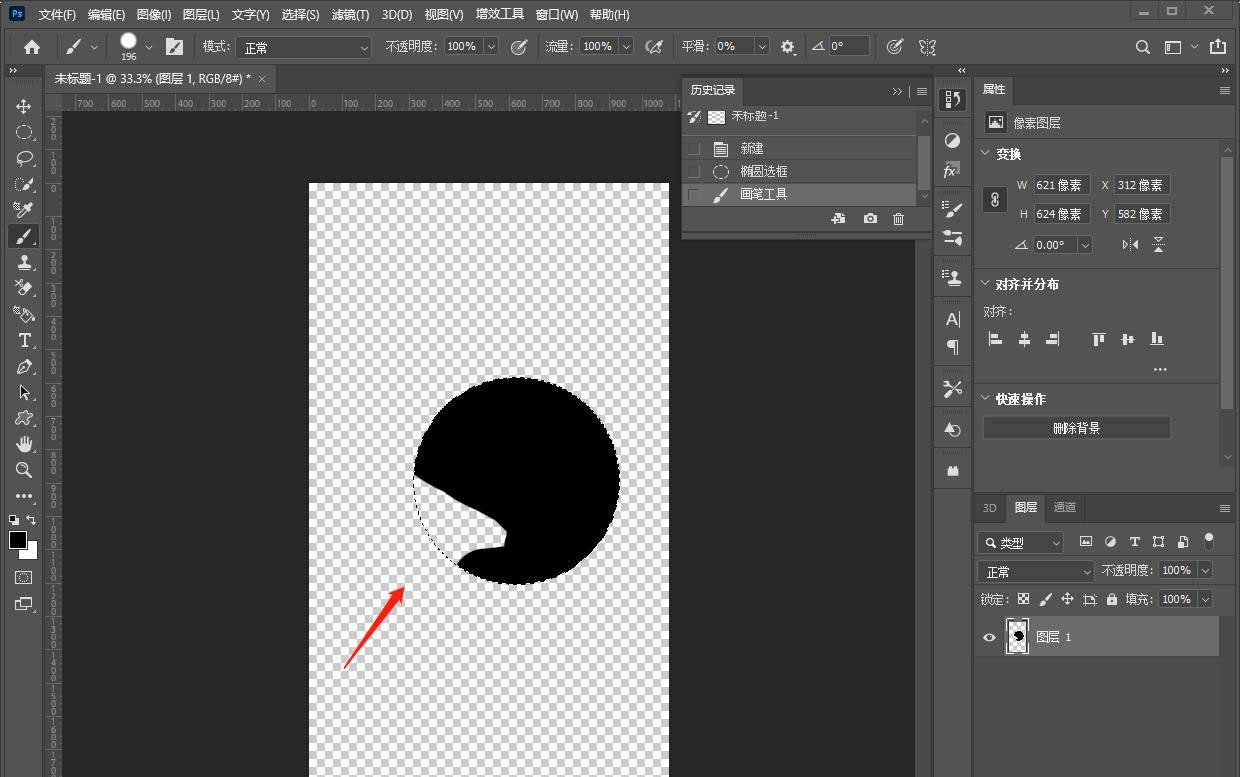The width and height of the screenshot is (1240, 777).
Task: Toggle lock all padlock icon
Action: pos(1111,599)
